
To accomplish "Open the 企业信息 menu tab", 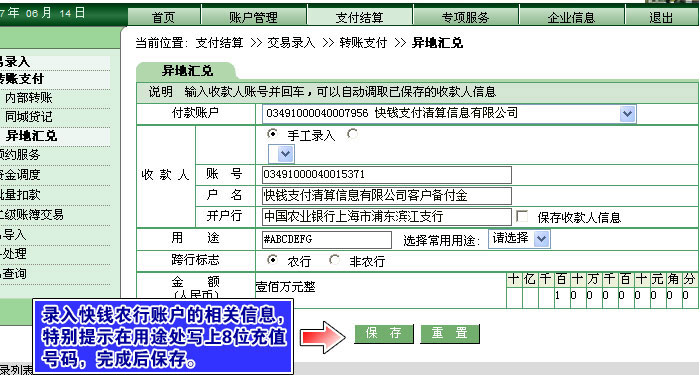I will pos(571,17).
